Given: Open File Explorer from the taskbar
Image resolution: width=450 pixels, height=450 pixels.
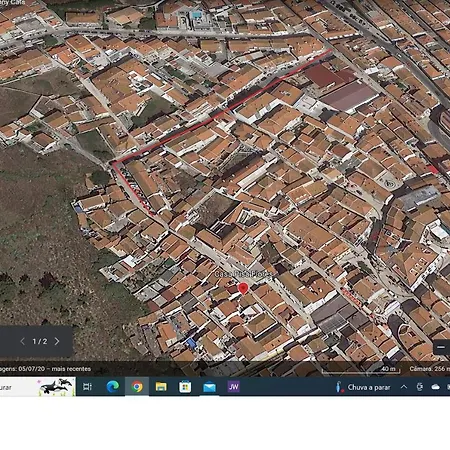Looking at the screenshot, I should (161, 387).
